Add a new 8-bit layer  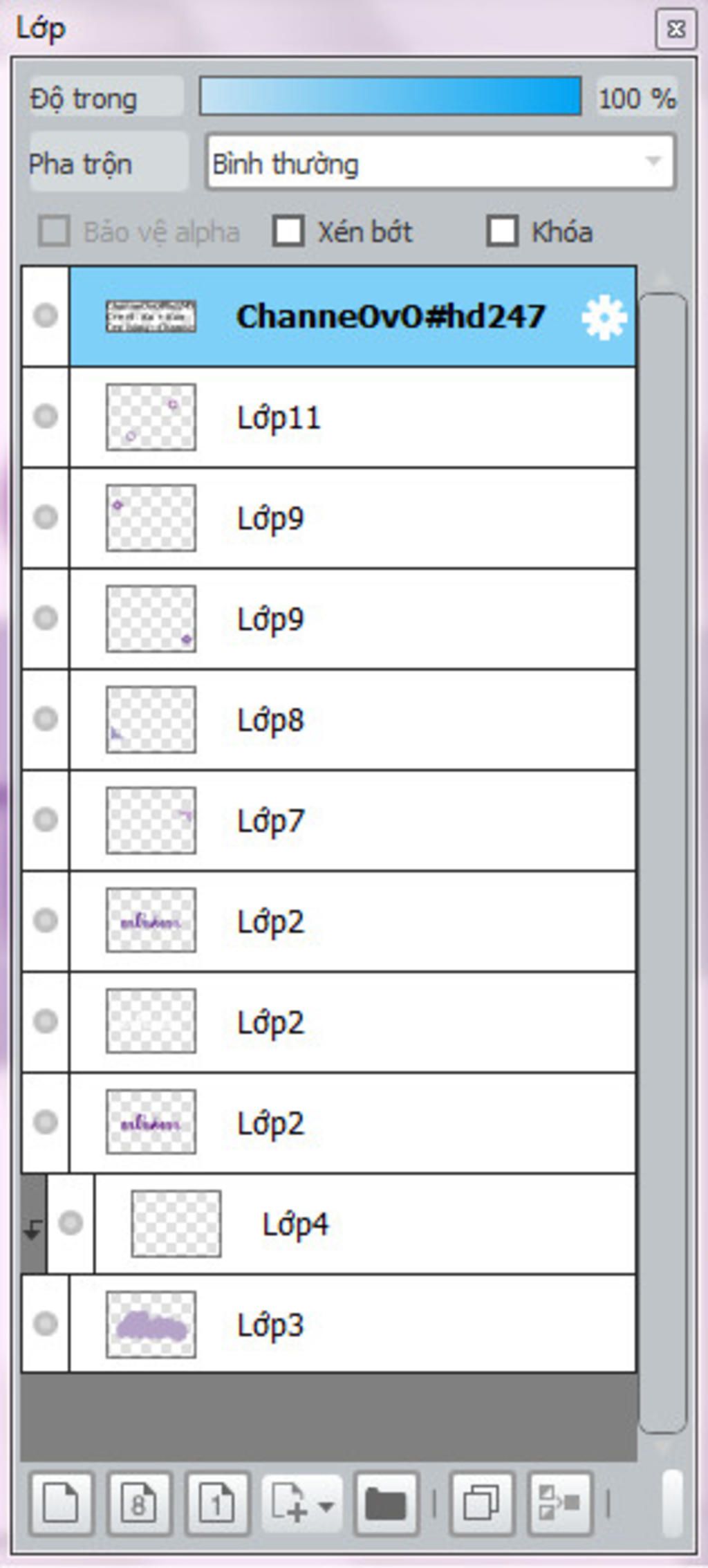[139, 1504]
